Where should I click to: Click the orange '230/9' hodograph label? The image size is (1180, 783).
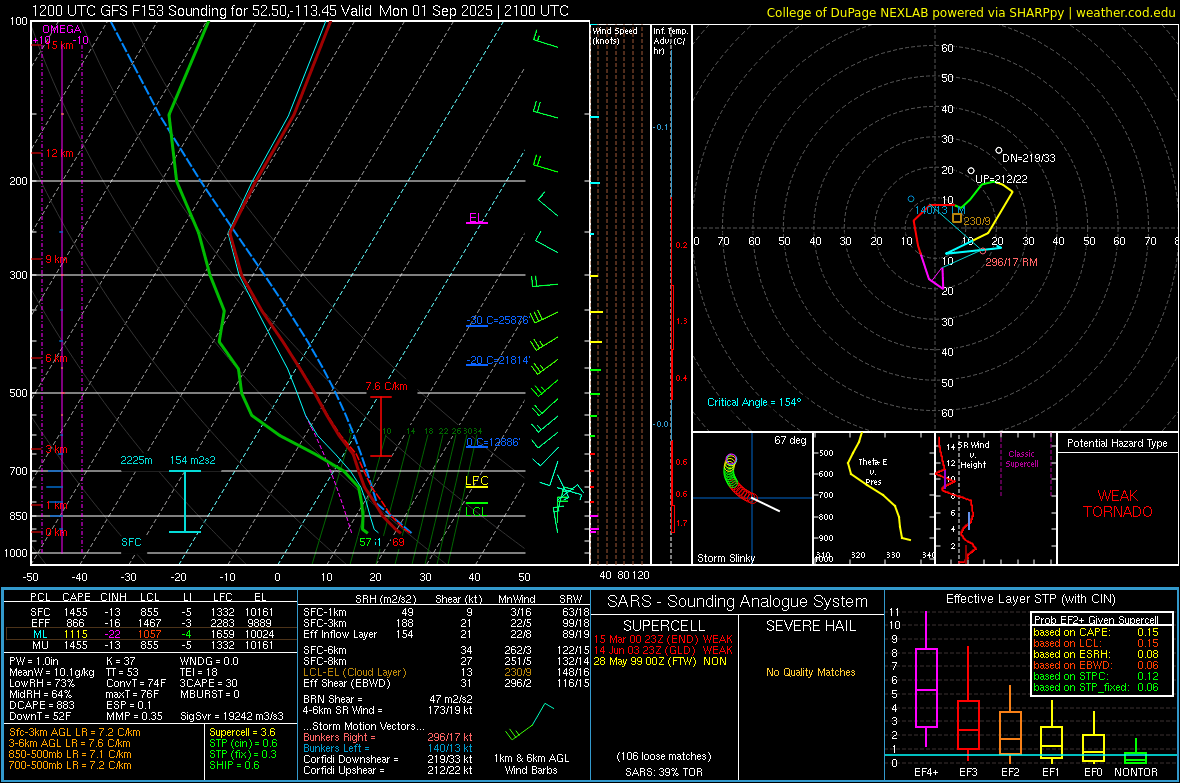(977, 221)
